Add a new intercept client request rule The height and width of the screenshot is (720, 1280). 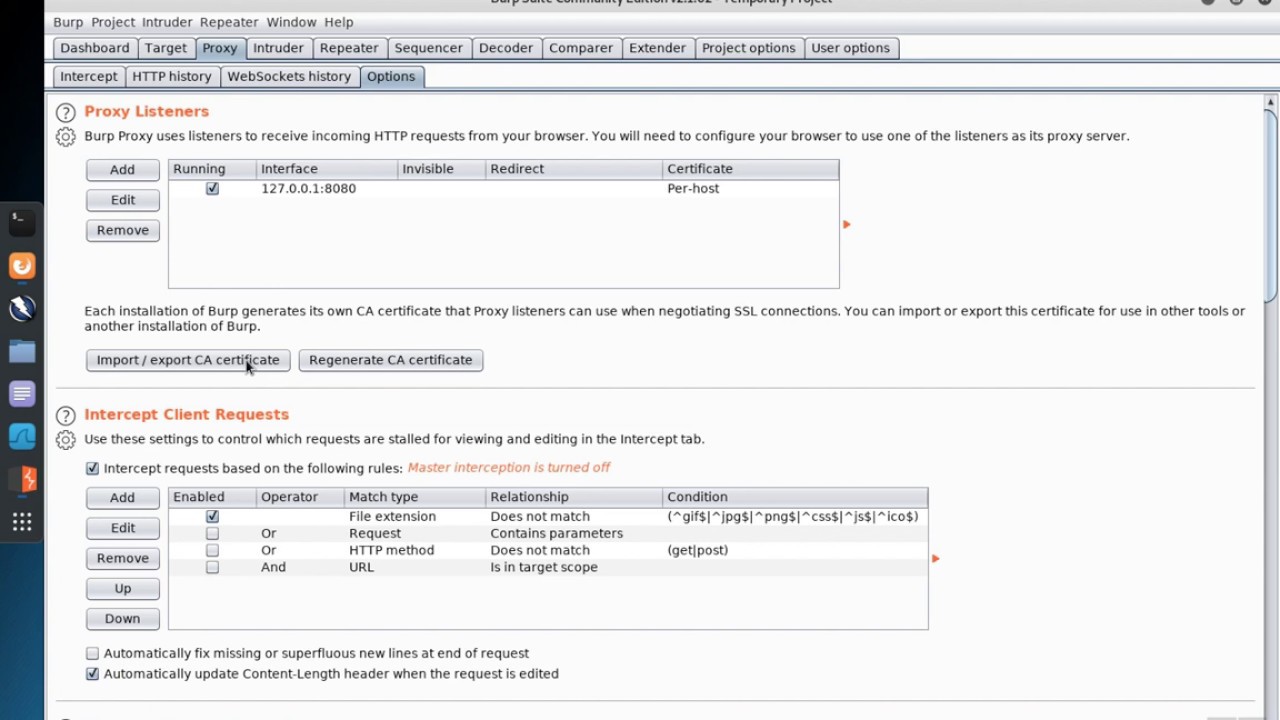click(x=122, y=498)
